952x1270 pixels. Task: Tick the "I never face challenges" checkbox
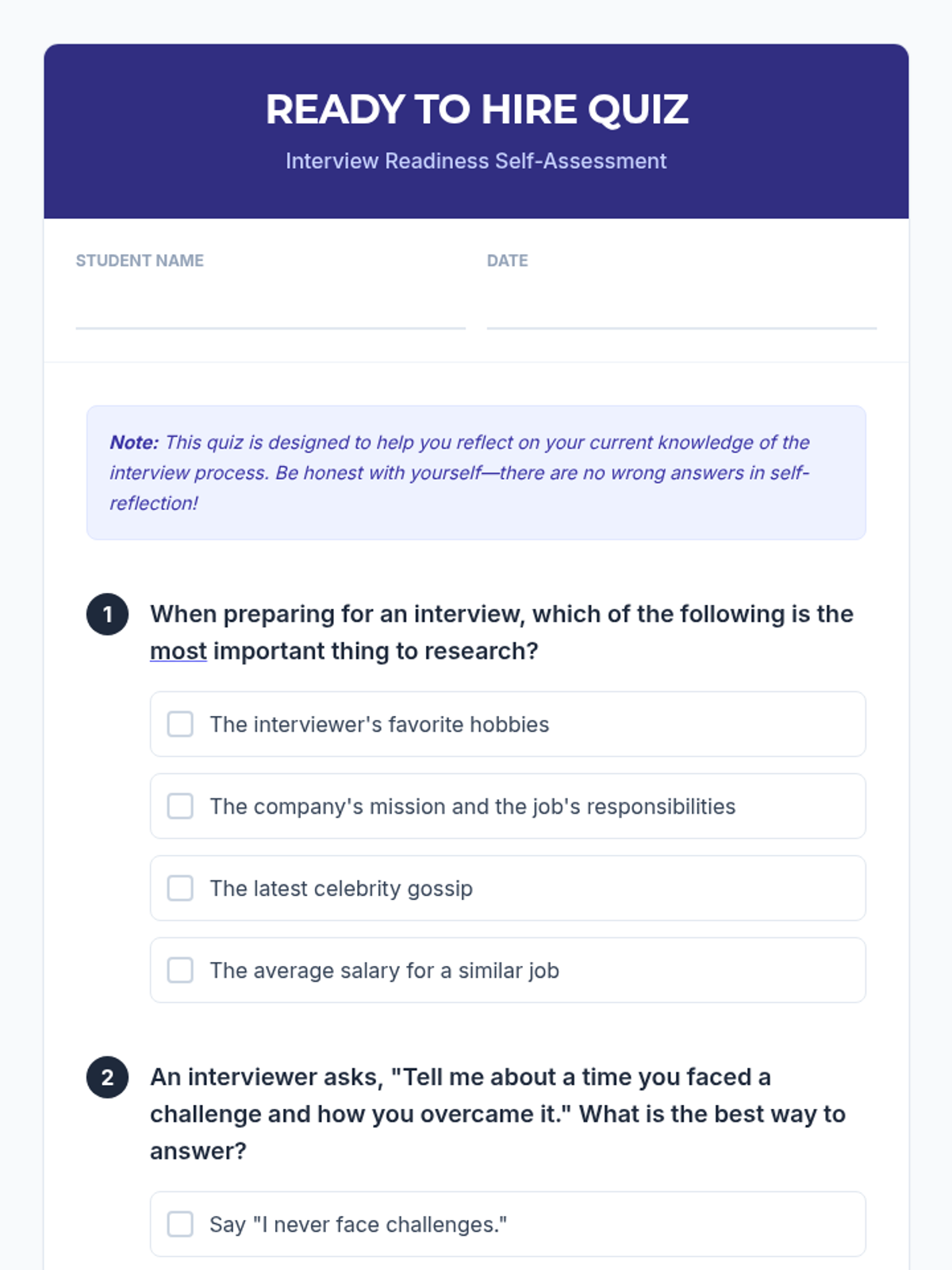pyautogui.click(x=180, y=1224)
